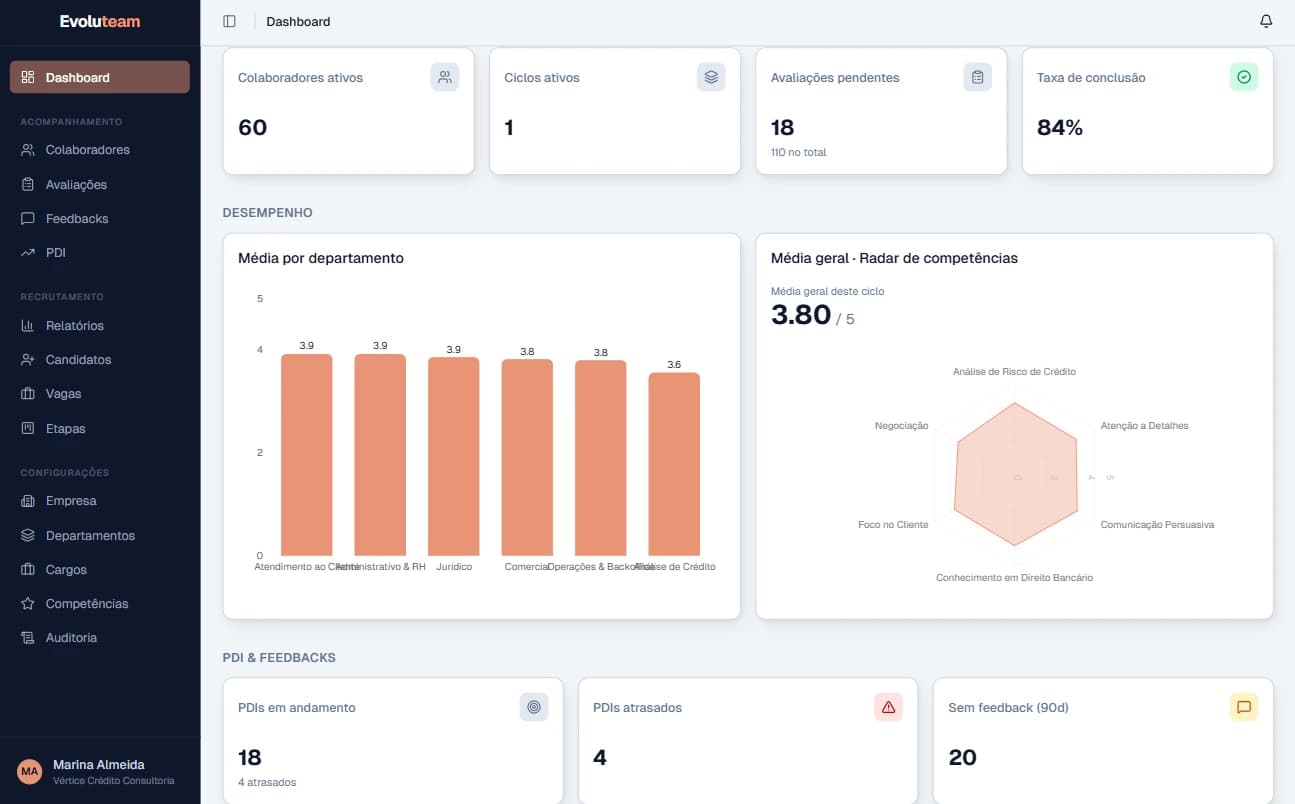
Task: Open the notifications bell
Action: [1266, 21]
